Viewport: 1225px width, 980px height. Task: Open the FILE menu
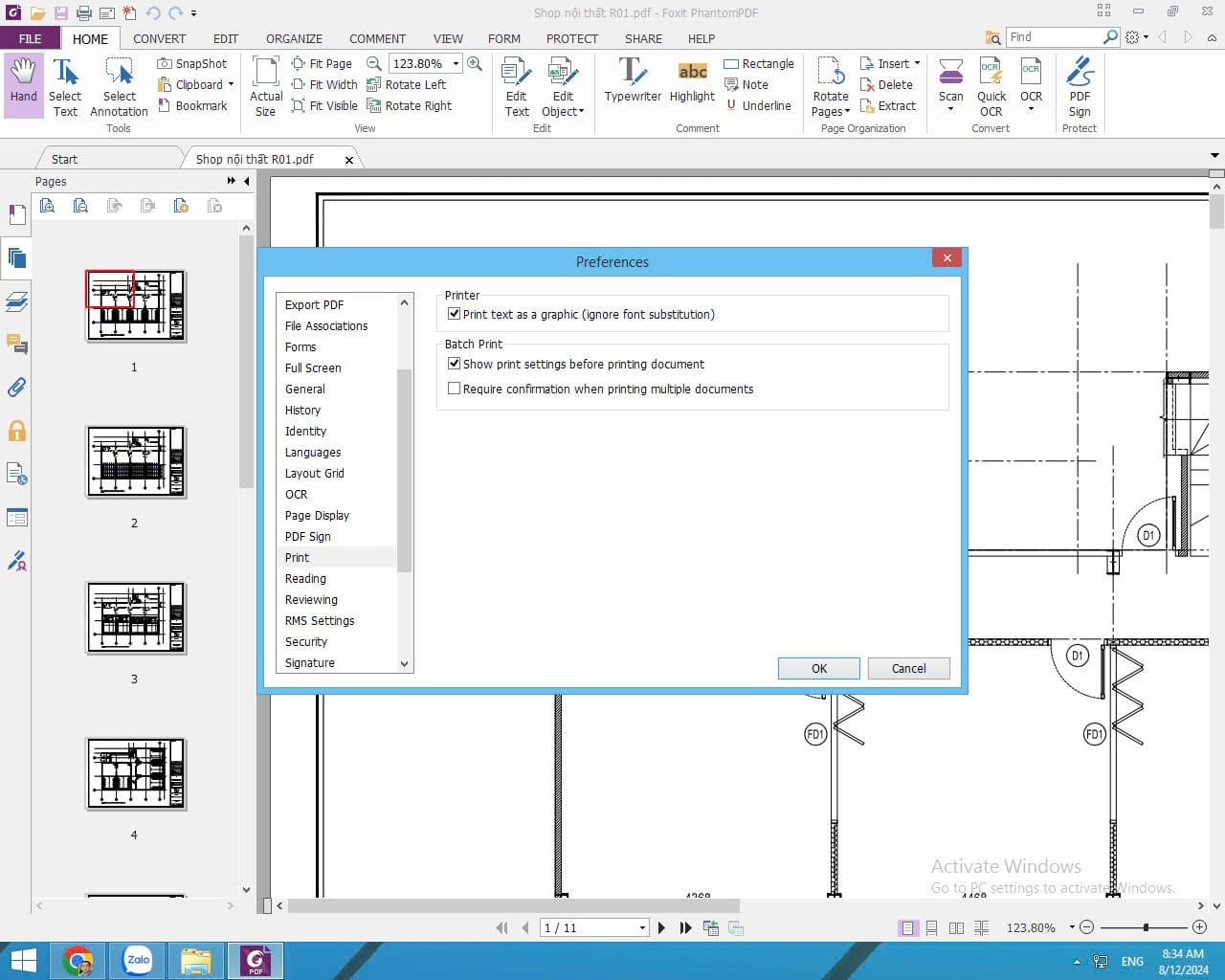click(31, 38)
